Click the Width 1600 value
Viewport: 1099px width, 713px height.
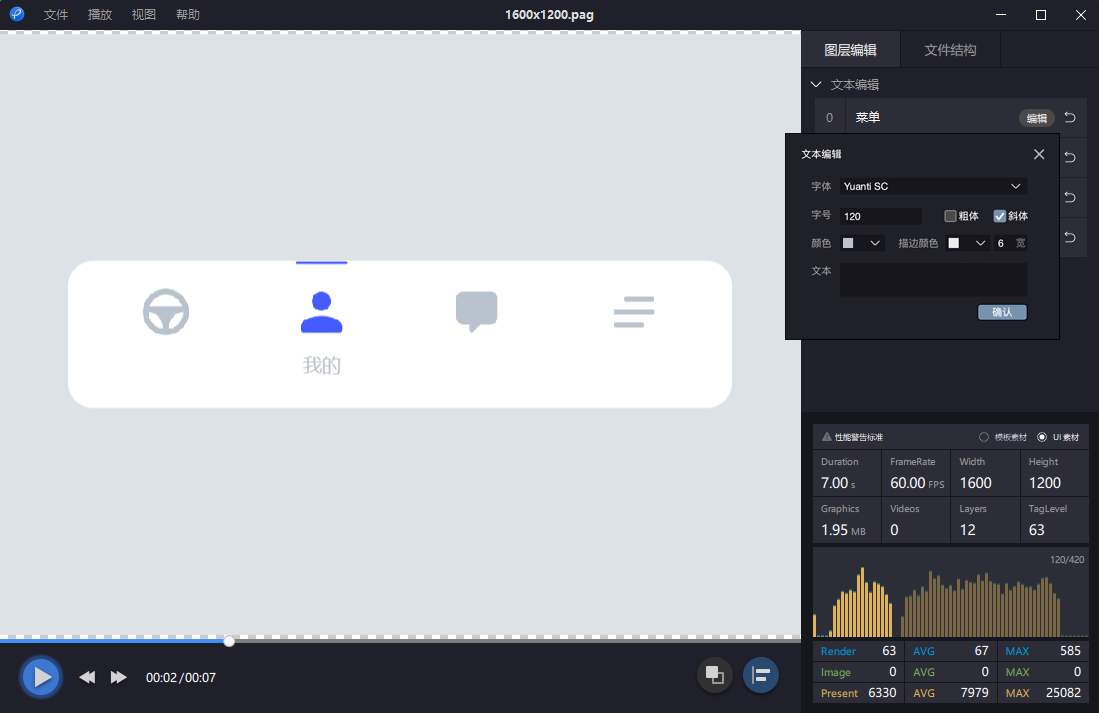coord(976,483)
